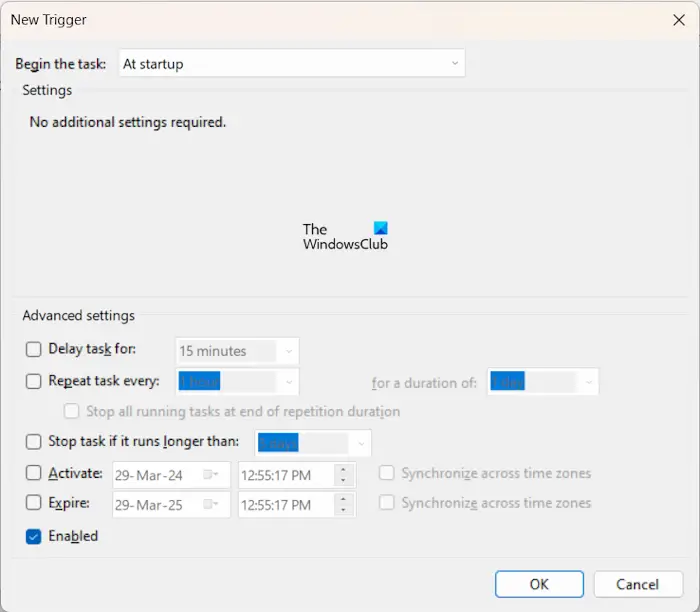Cancel the New Trigger dialog
700x612 pixels.
[638, 584]
